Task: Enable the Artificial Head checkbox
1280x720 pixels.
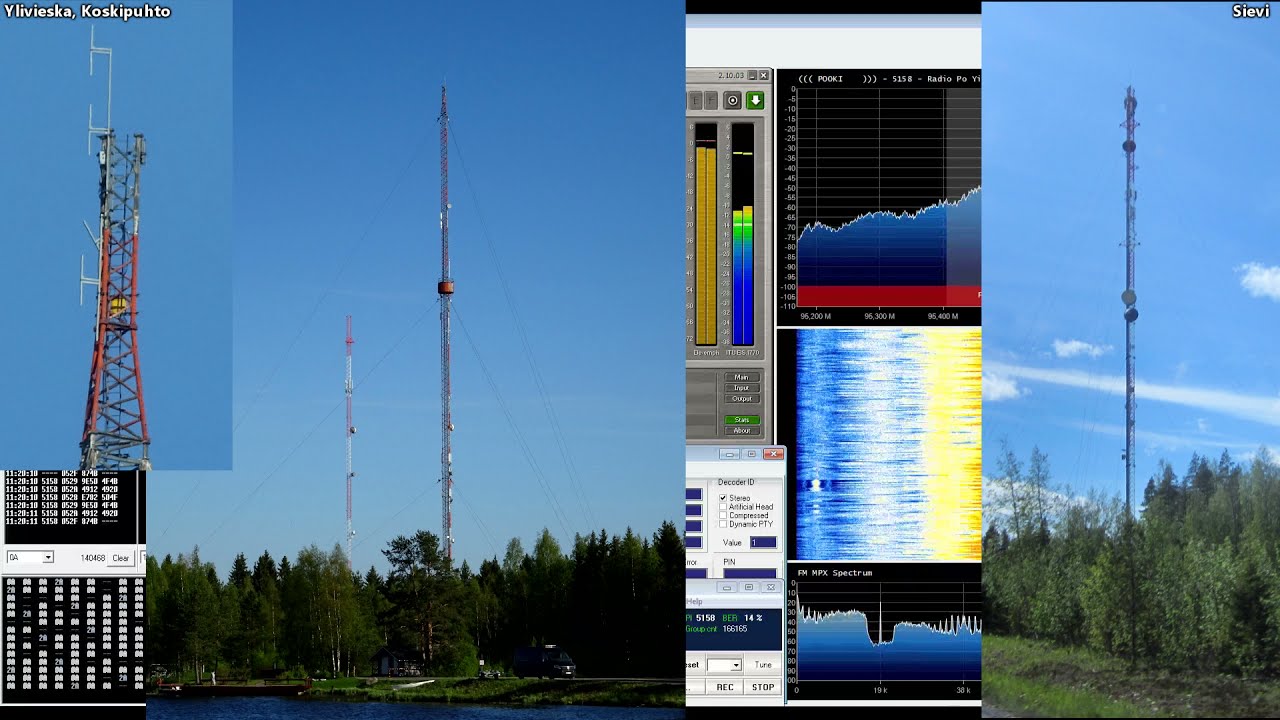Action: pyautogui.click(x=723, y=507)
